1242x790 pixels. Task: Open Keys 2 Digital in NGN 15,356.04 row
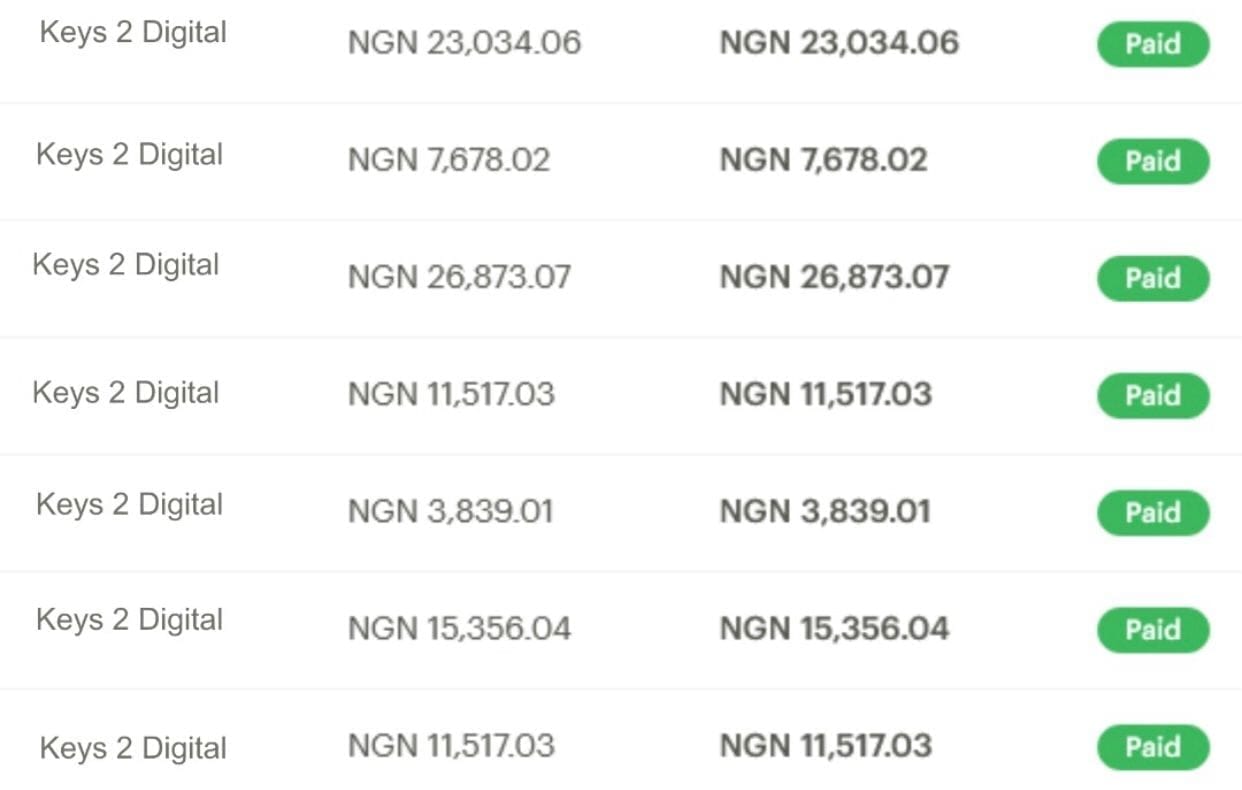(x=129, y=620)
